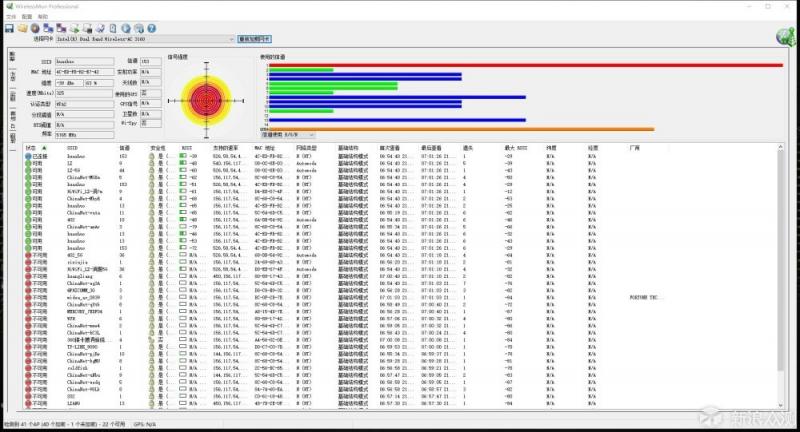Image resolution: width=800 pixels, height=432 pixels.
Task: Sort by the 安全性 column header
Action: point(157,148)
